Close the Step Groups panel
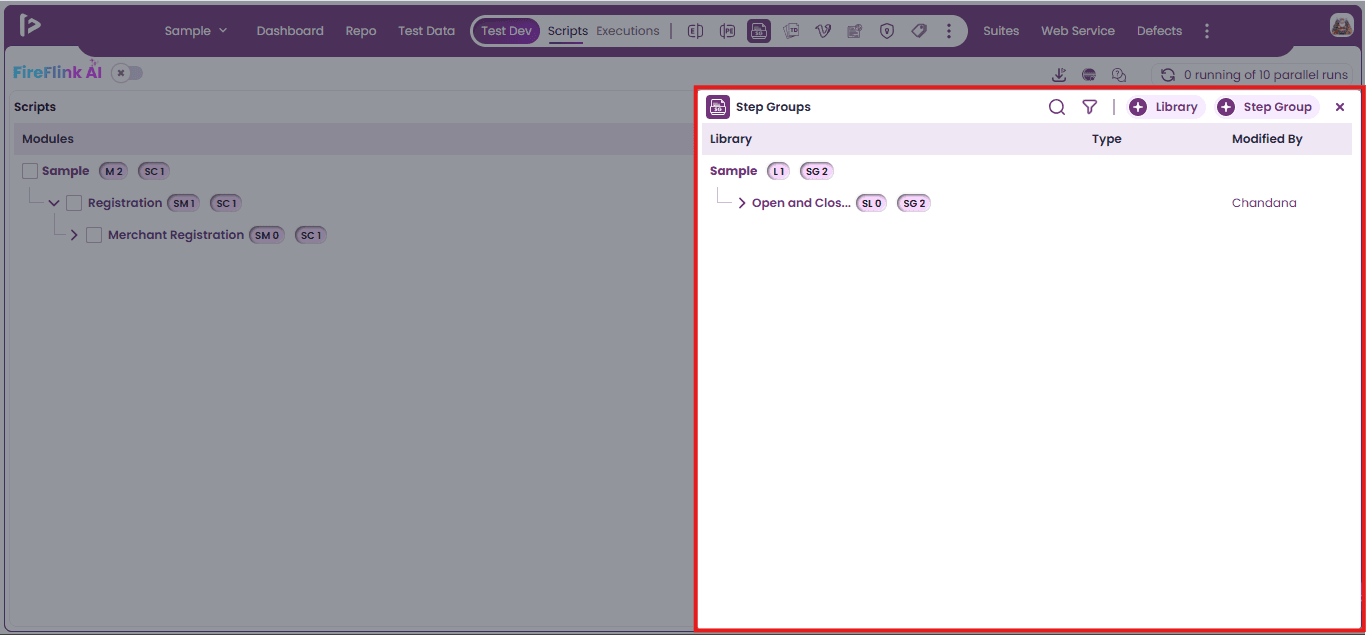Image resolution: width=1367 pixels, height=635 pixels. pyautogui.click(x=1340, y=107)
